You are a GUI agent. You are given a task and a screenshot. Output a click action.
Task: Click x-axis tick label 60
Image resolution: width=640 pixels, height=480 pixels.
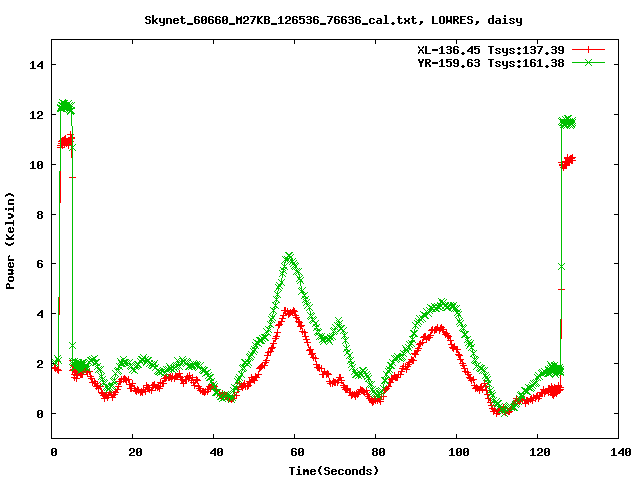coord(297,452)
